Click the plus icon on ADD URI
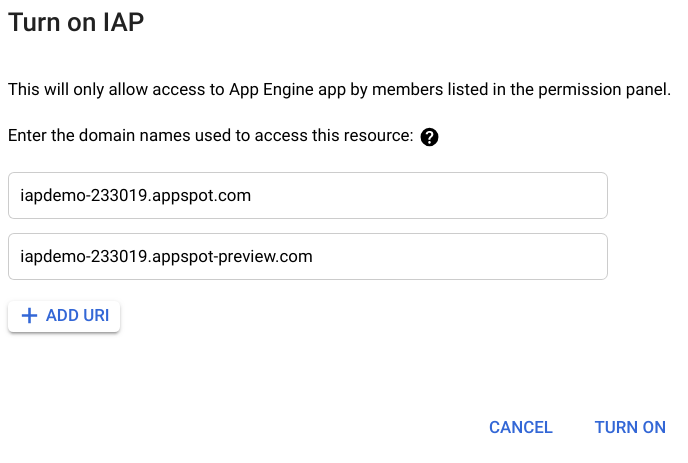 (29, 316)
